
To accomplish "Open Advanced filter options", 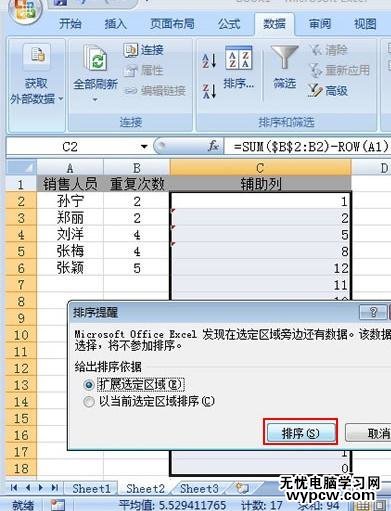I will click(x=328, y=91).
